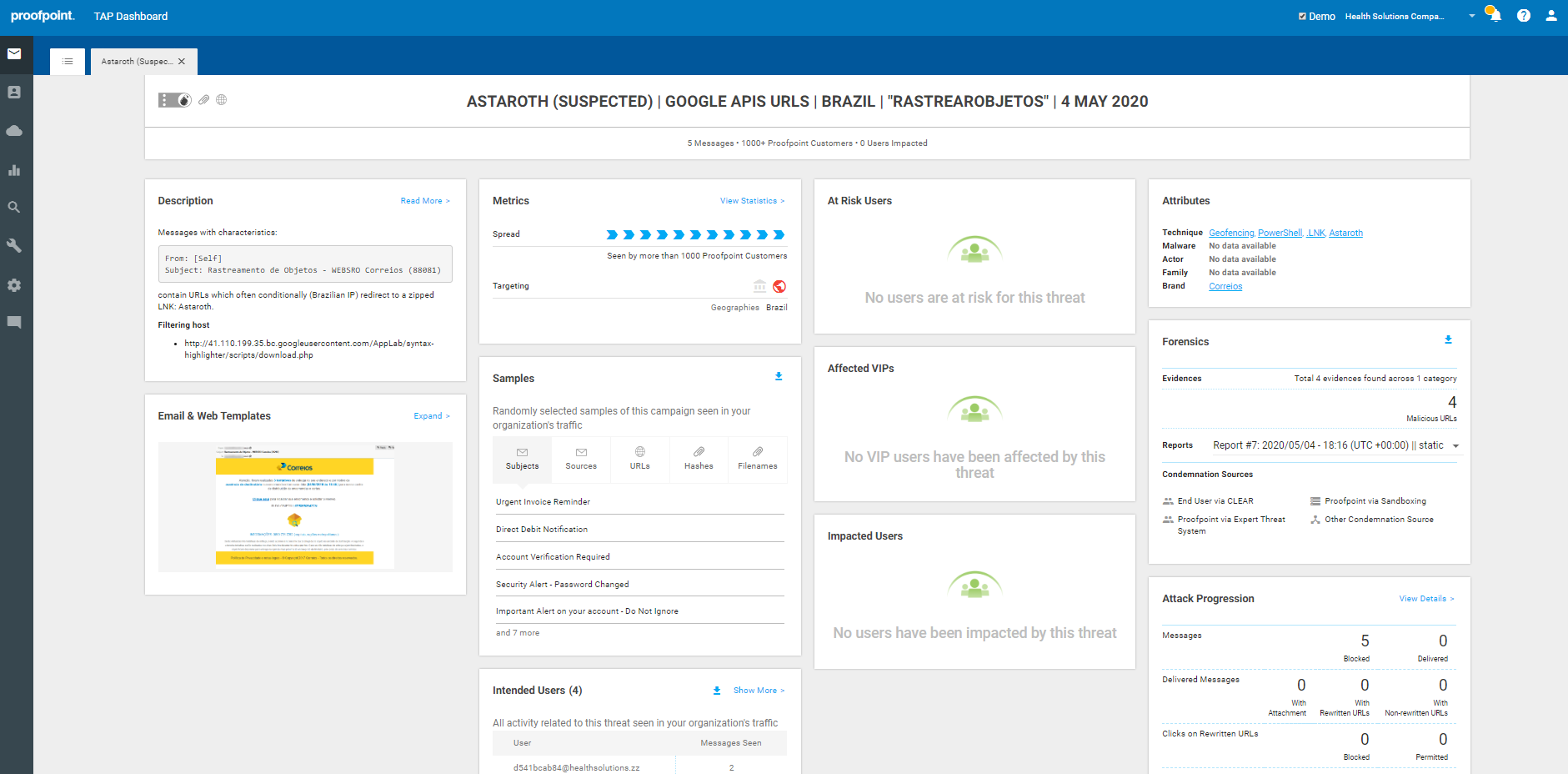
Task: Click the End User via CLEAR icon
Action: click(x=1168, y=501)
